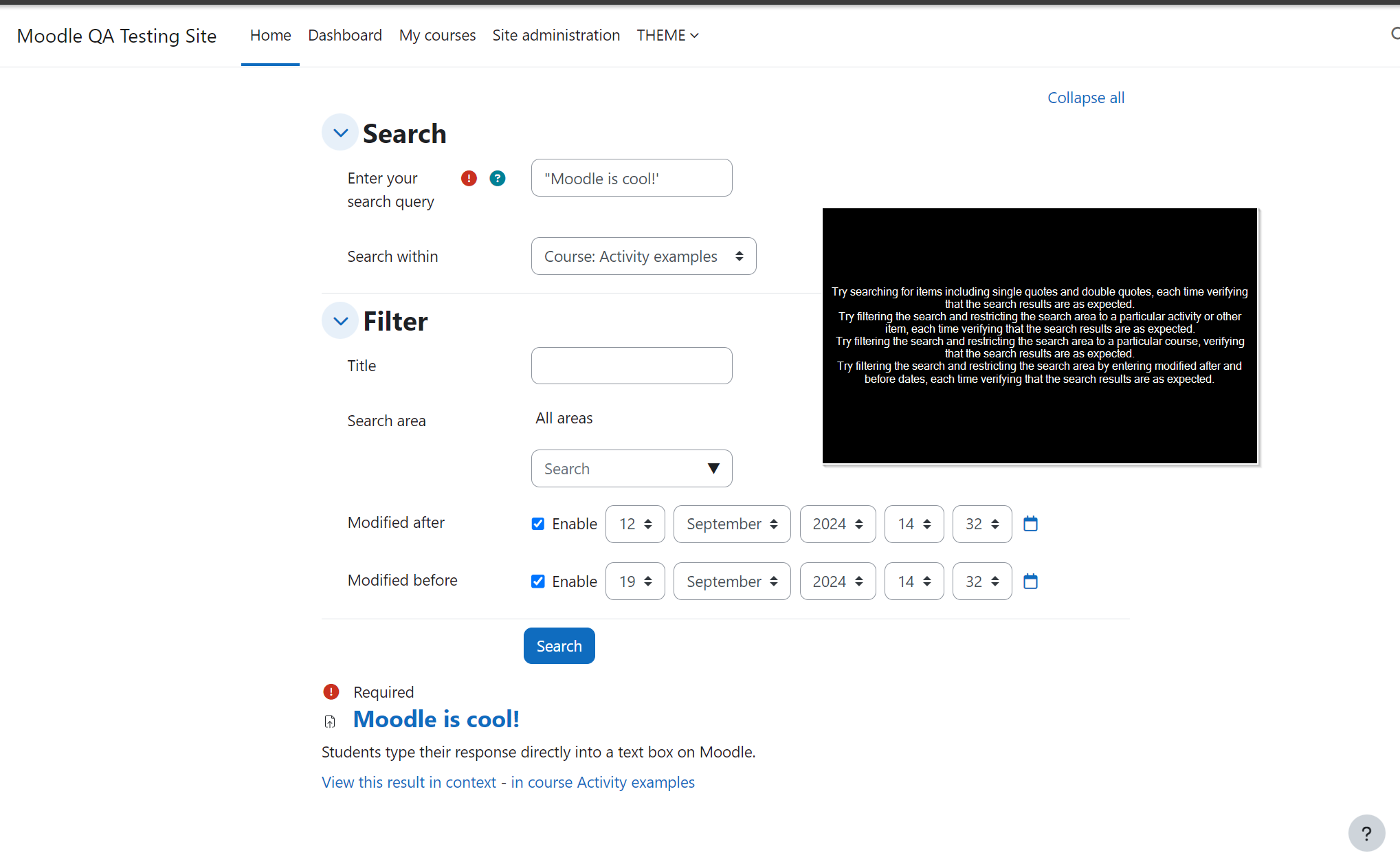Focus the search query text field
Viewport: 1400px width, 853px height.
632,178
